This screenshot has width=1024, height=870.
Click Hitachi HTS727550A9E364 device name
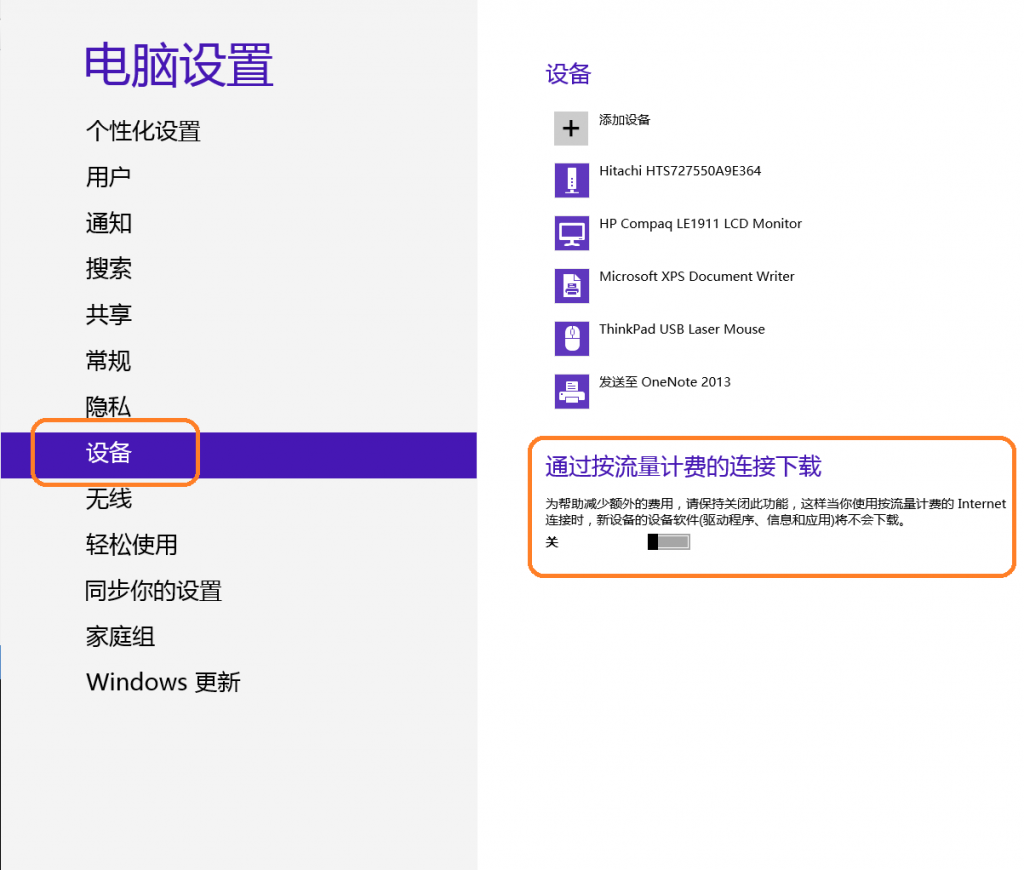(x=680, y=170)
